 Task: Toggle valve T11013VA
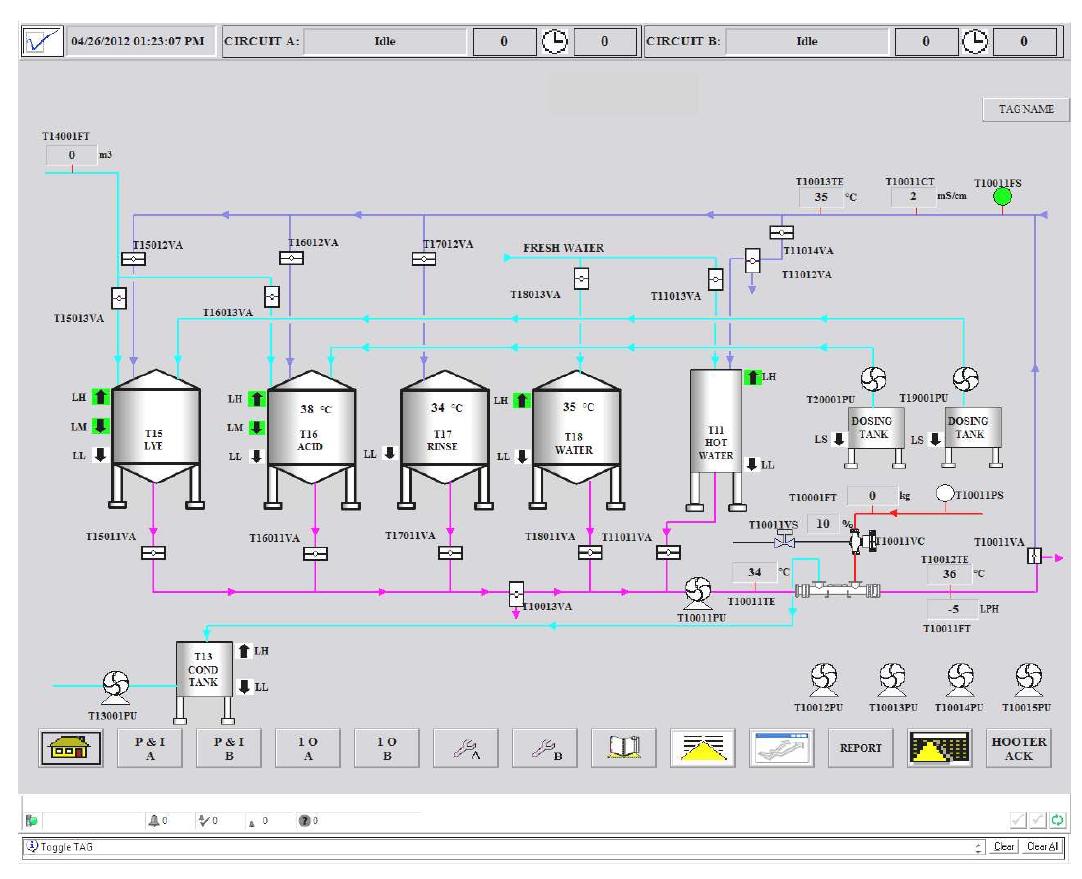(x=716, y=279)
